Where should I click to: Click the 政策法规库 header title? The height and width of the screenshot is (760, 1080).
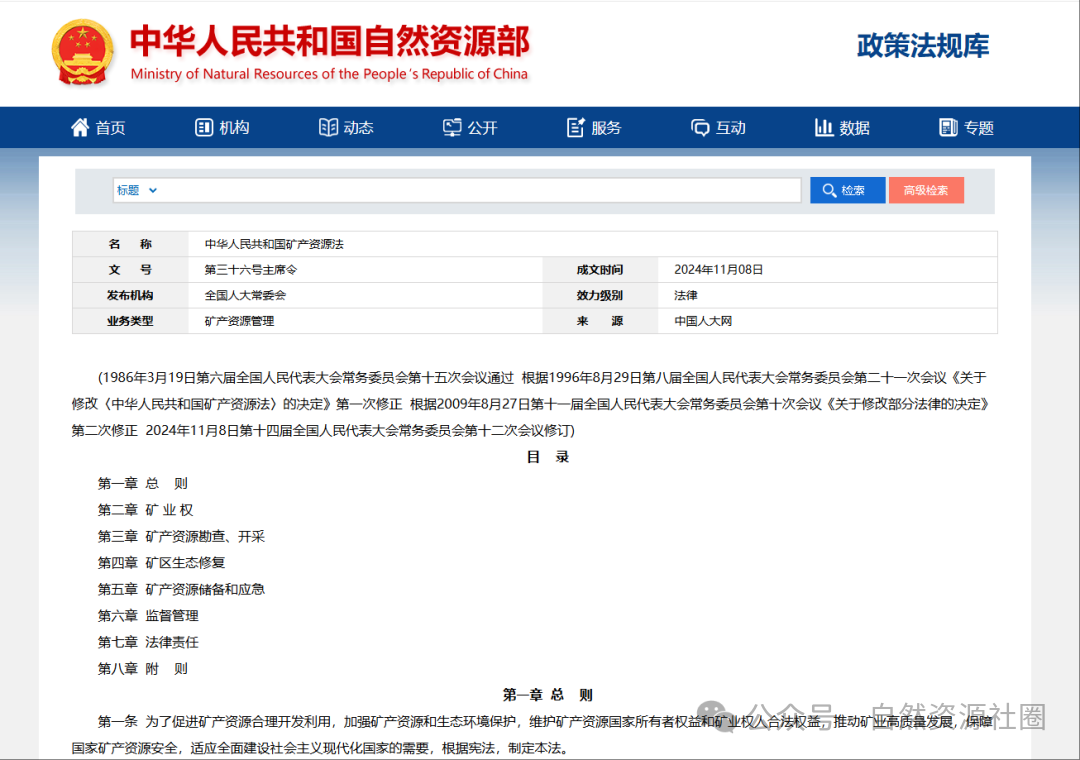(x=923, y=45)
